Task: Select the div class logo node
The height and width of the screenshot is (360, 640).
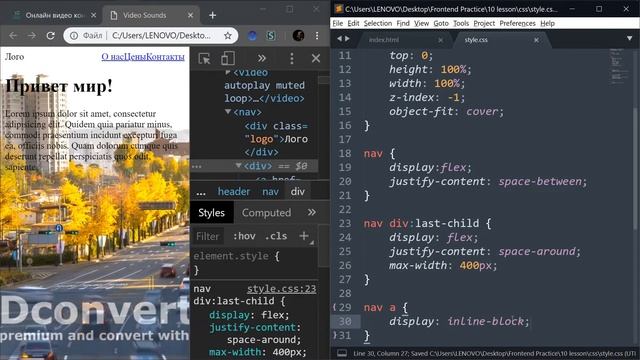Action: coord(276,139)
